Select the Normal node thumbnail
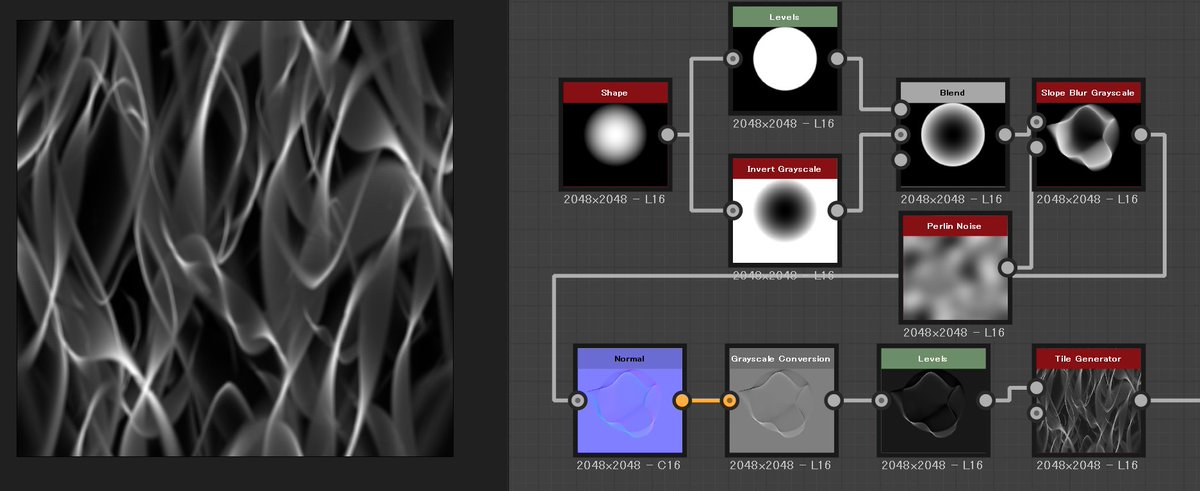The image size is (1200, 491). pyautogui.click(x=629, y=410)
